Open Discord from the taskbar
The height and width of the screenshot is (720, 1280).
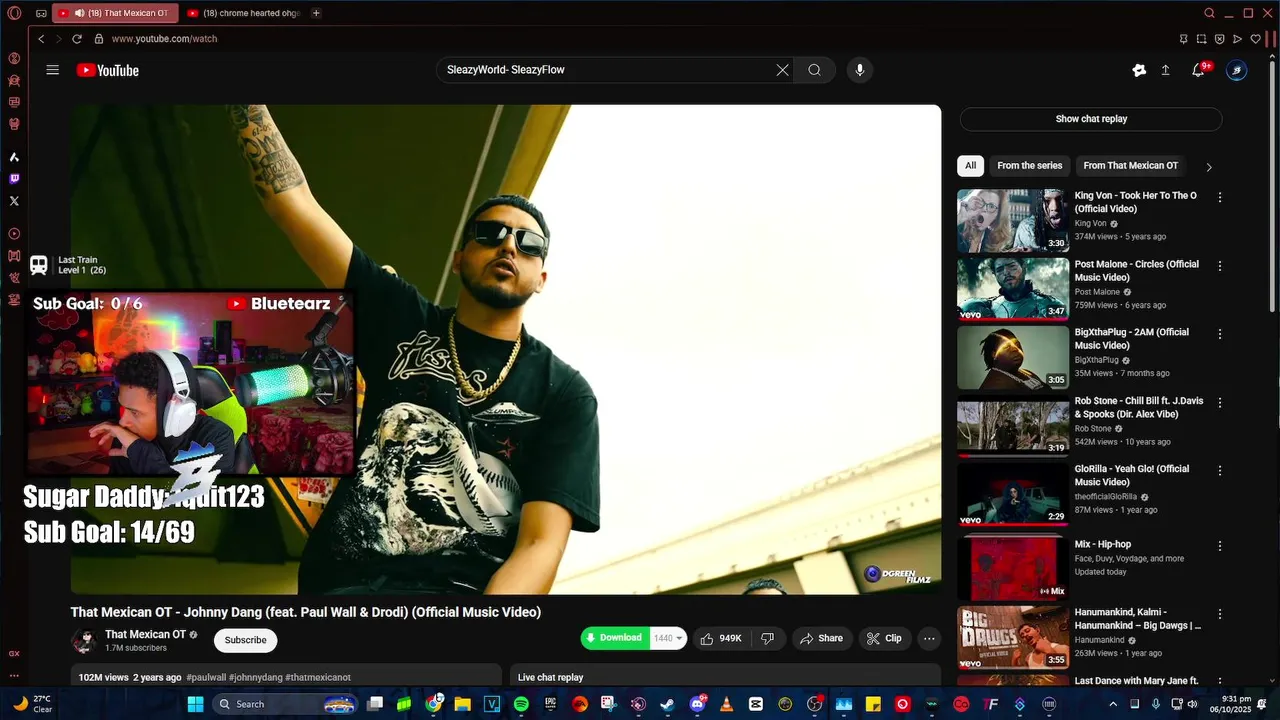[x=697, y=704]
